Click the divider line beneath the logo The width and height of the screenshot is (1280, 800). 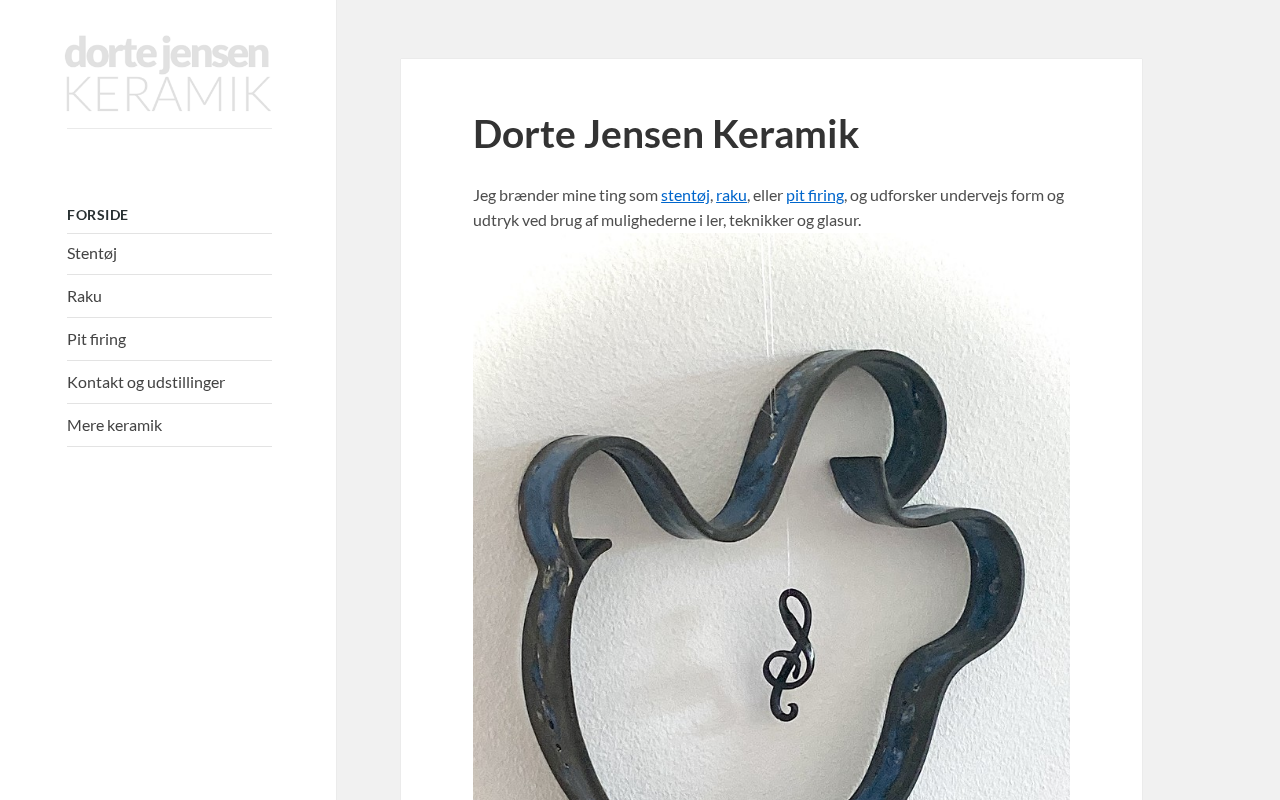(169, 128)
